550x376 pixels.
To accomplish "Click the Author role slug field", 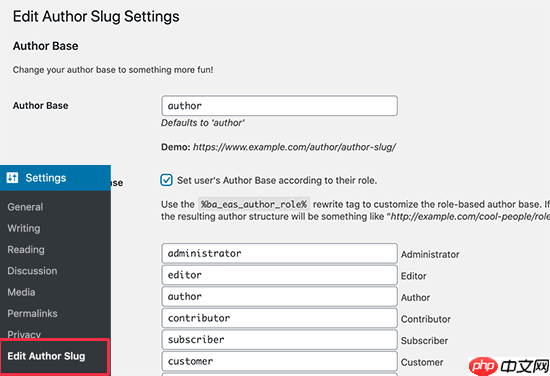I will pos(280,296).
